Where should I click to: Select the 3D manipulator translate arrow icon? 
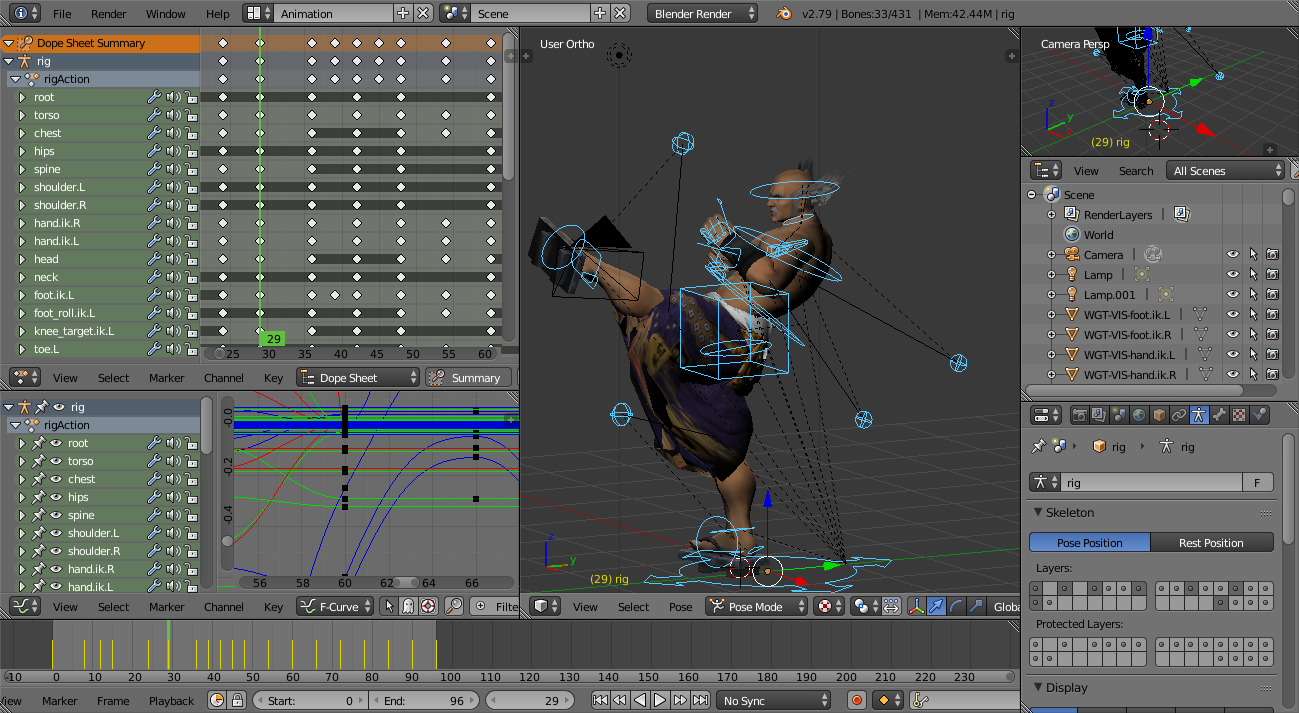pos(934,607)
